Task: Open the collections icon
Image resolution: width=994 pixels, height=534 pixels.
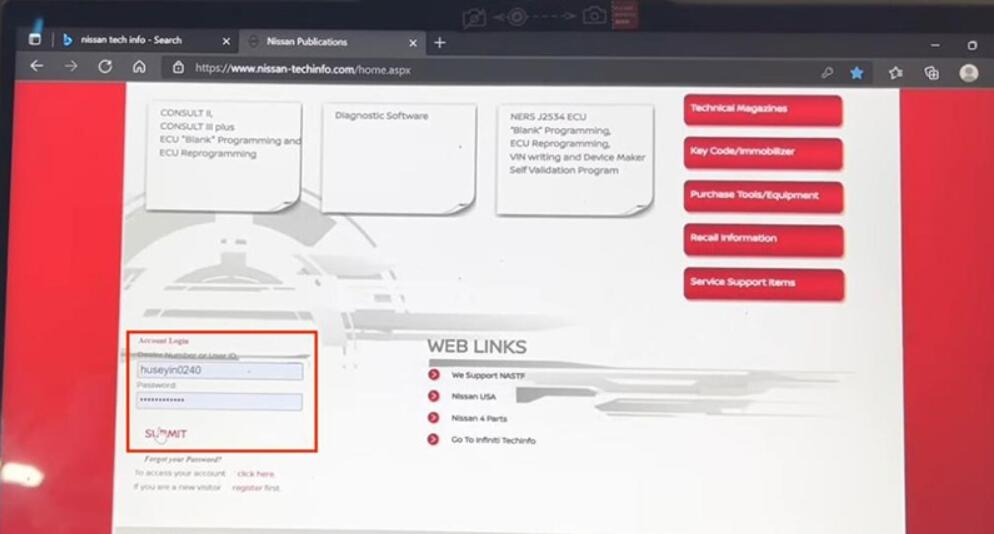Action: (x=931, y=73)
